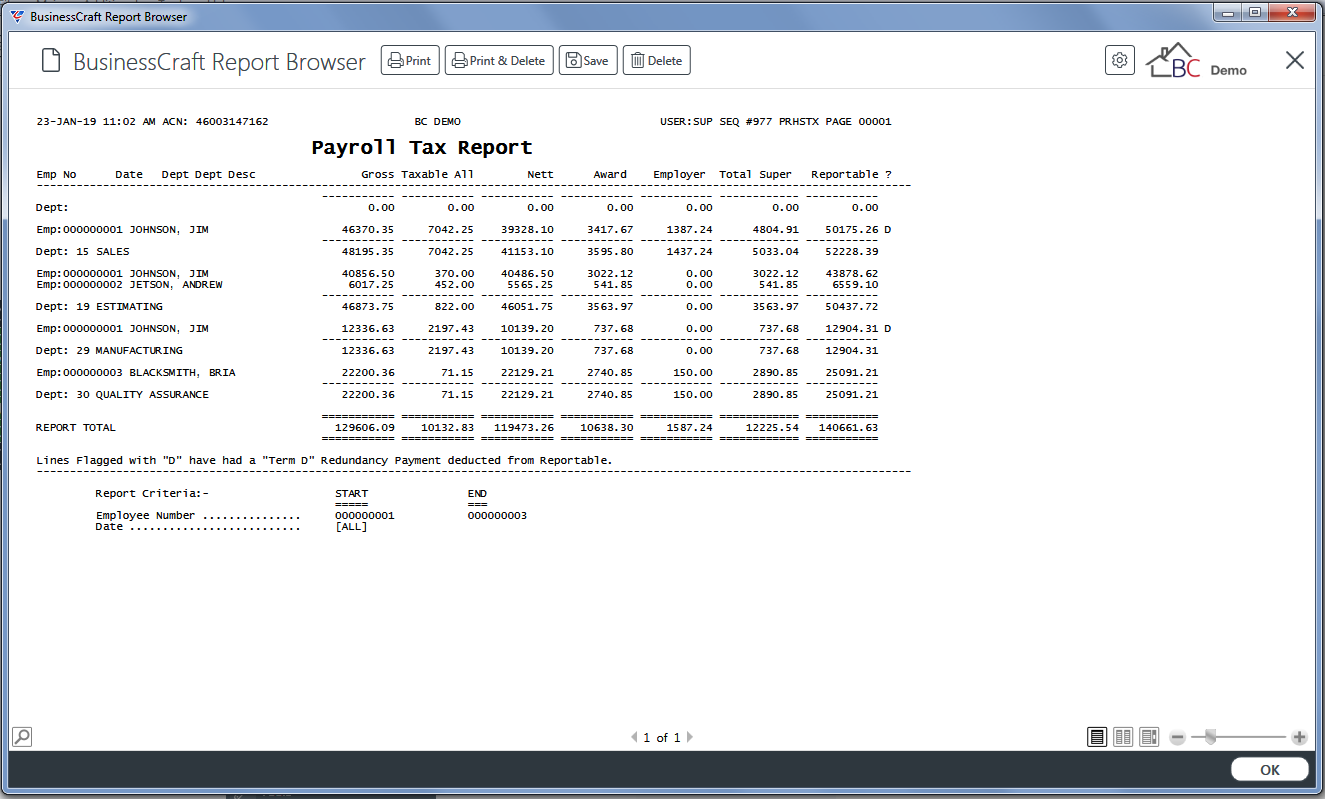Open settings gear icon
The height and width of the screenshot is (799, 1325).
click(1120, 60)
